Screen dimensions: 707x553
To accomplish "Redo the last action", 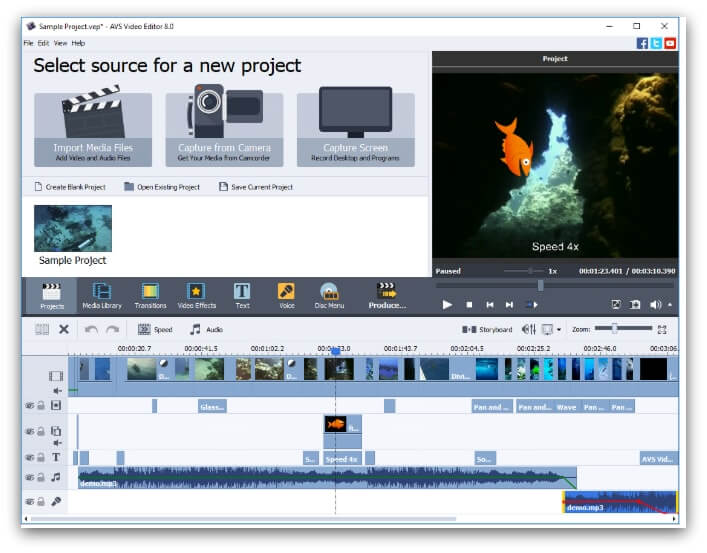I will [112, 330].
